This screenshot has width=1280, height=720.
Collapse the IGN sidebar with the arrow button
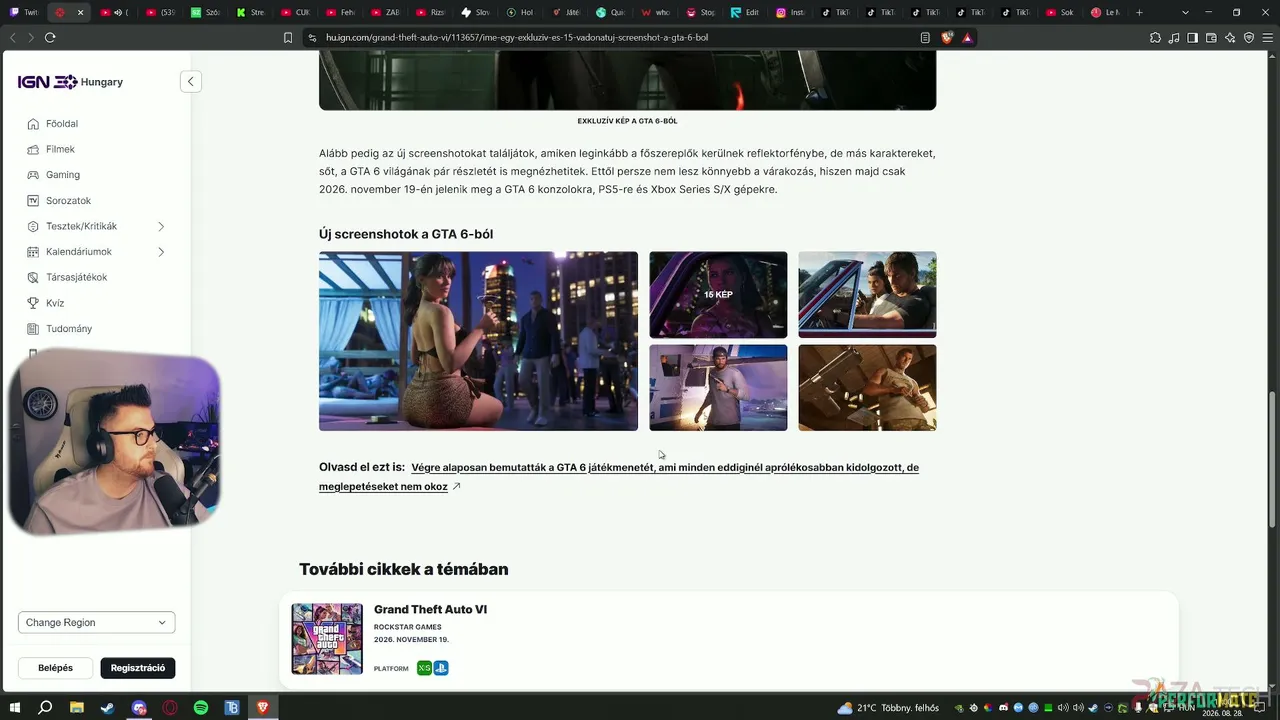pos(191,82)
